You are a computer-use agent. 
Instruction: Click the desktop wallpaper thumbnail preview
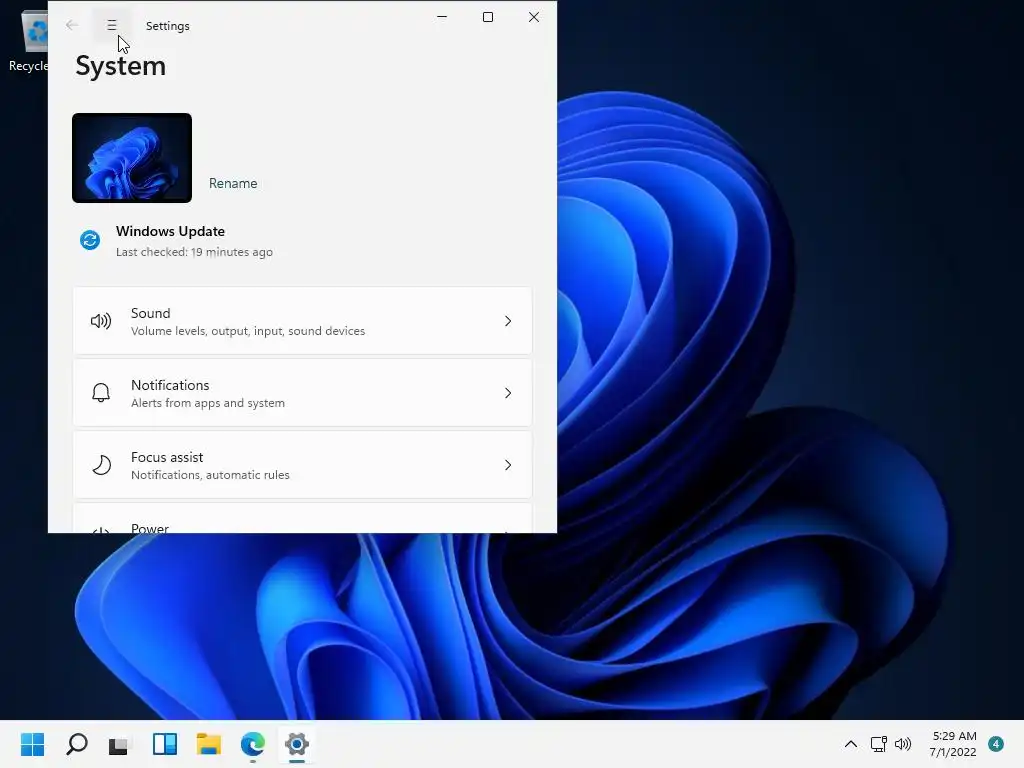point(132,158)
